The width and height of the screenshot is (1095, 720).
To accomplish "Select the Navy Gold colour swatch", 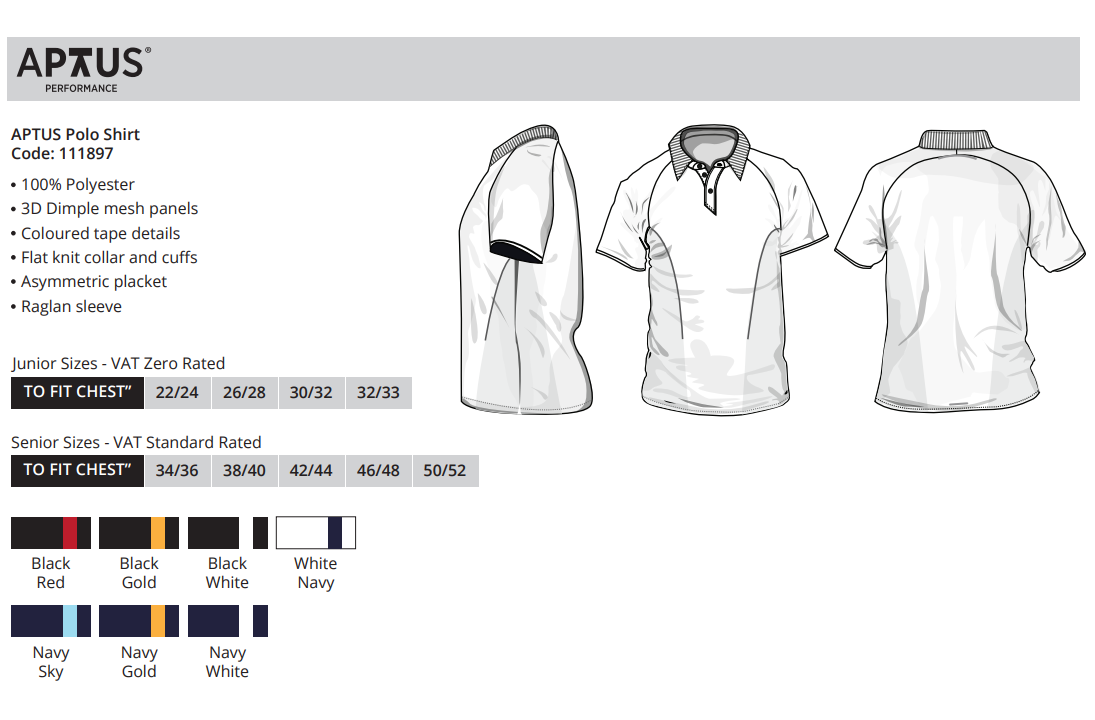I will coord(139,622).
